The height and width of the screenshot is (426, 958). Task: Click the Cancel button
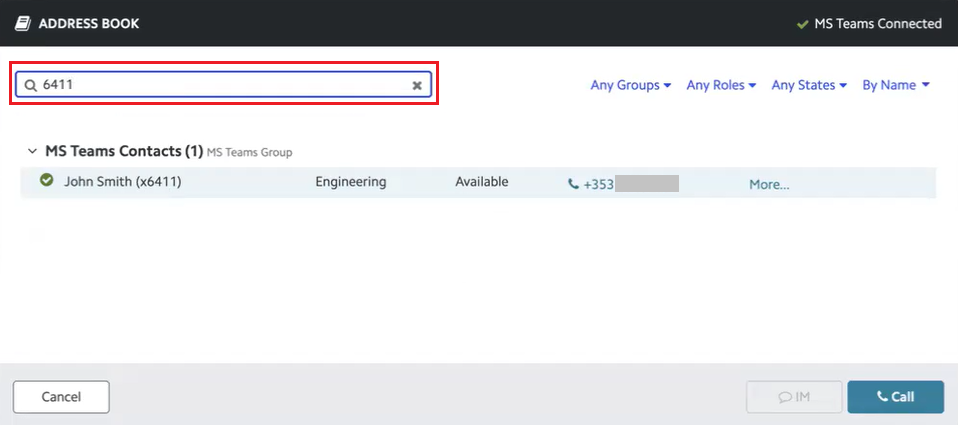coord(61,397)
